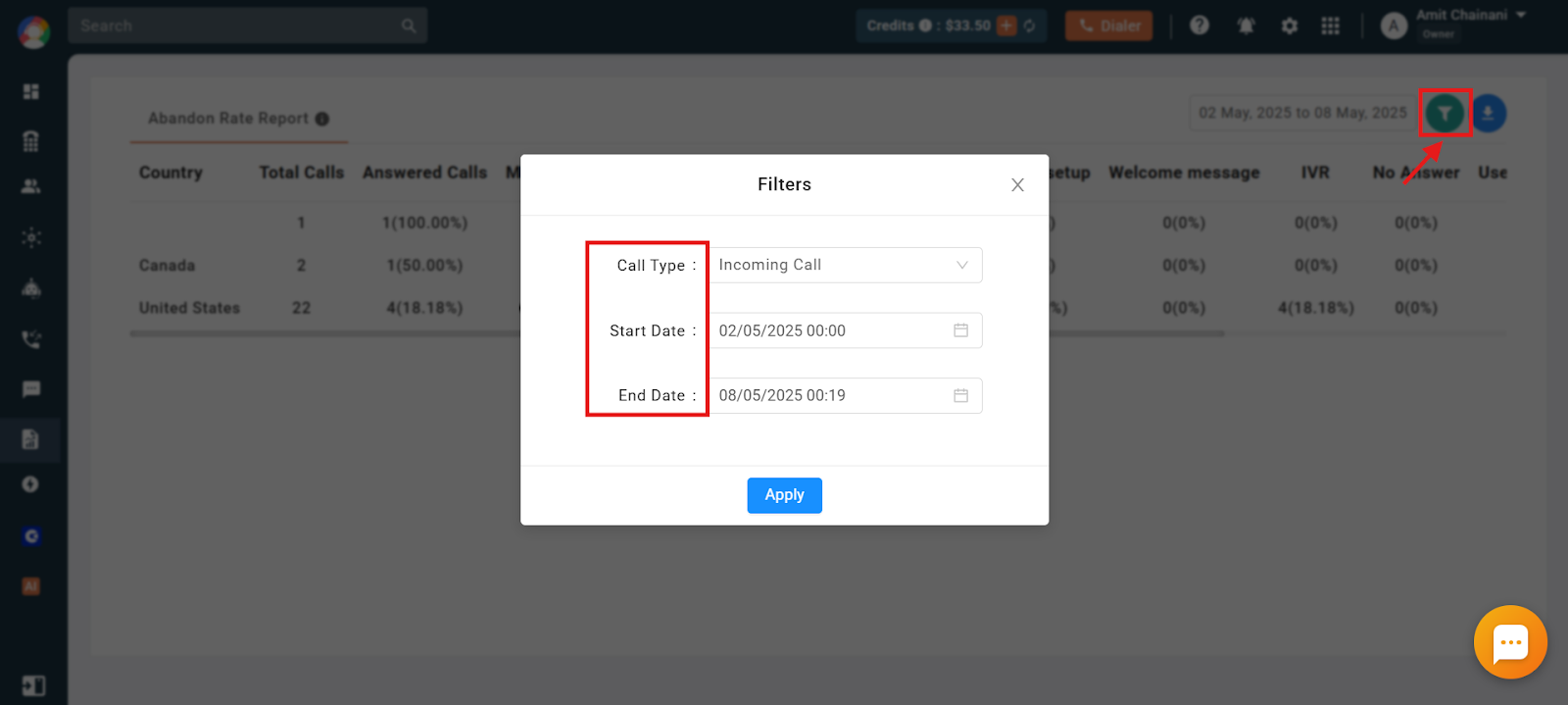Open the orange chat support widget
Image resolution: width=1568 pixels, height=705 pixels.
pyautogui.click(x=1510, y=642)
